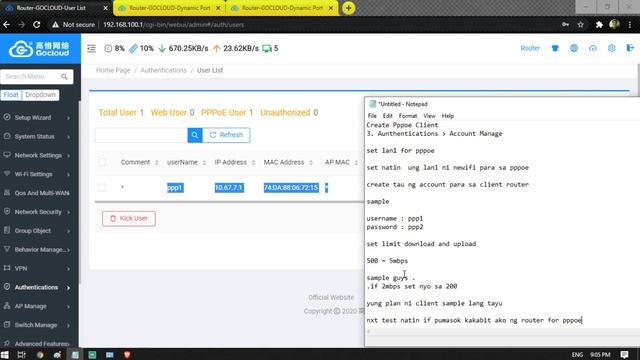The height and width of the screenshot is (360, 640).
Task: Click browser address bar URL
Action: (173, 24)
